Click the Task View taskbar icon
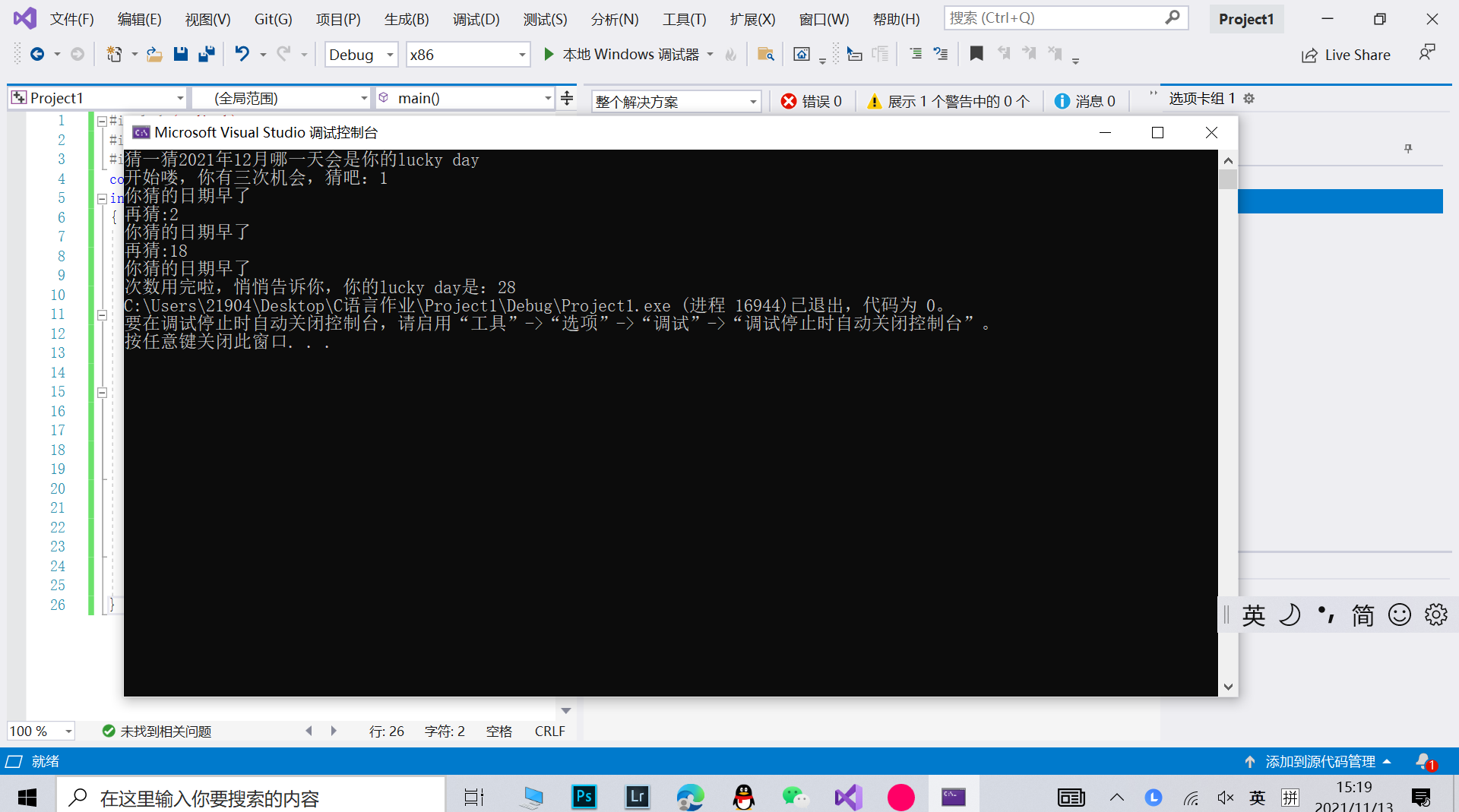 tap(474, 797)
